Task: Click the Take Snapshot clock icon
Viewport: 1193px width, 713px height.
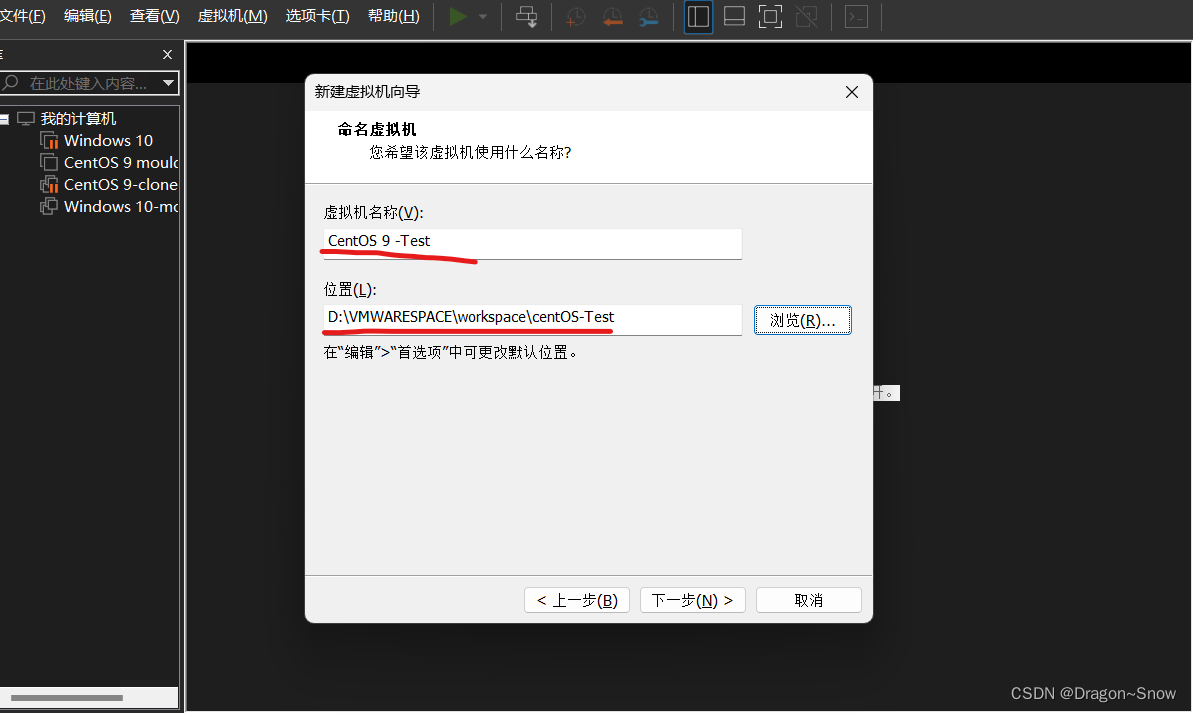Action: (575, 17)
